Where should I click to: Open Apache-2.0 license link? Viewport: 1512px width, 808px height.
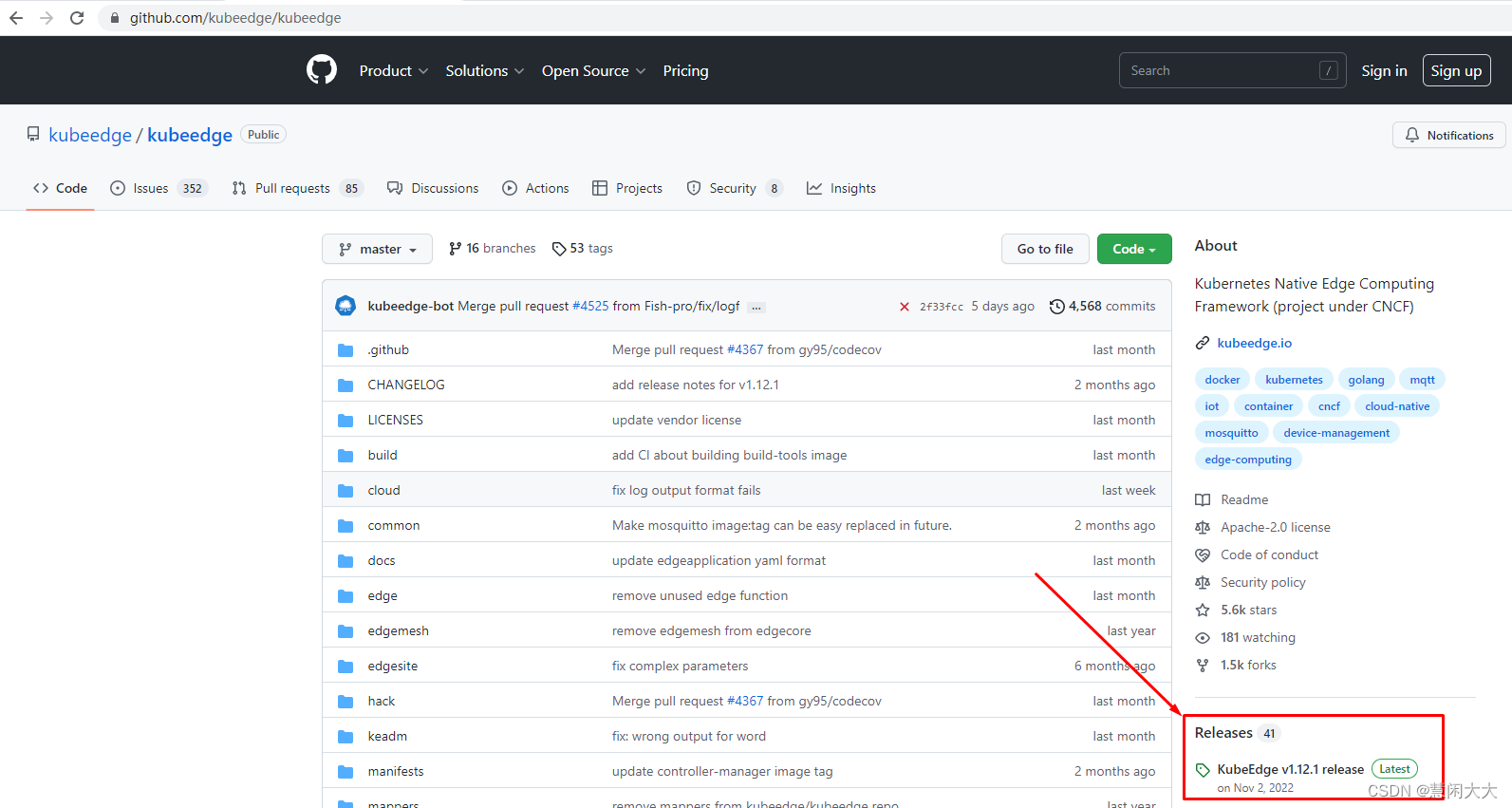[x=1275, y=527]
